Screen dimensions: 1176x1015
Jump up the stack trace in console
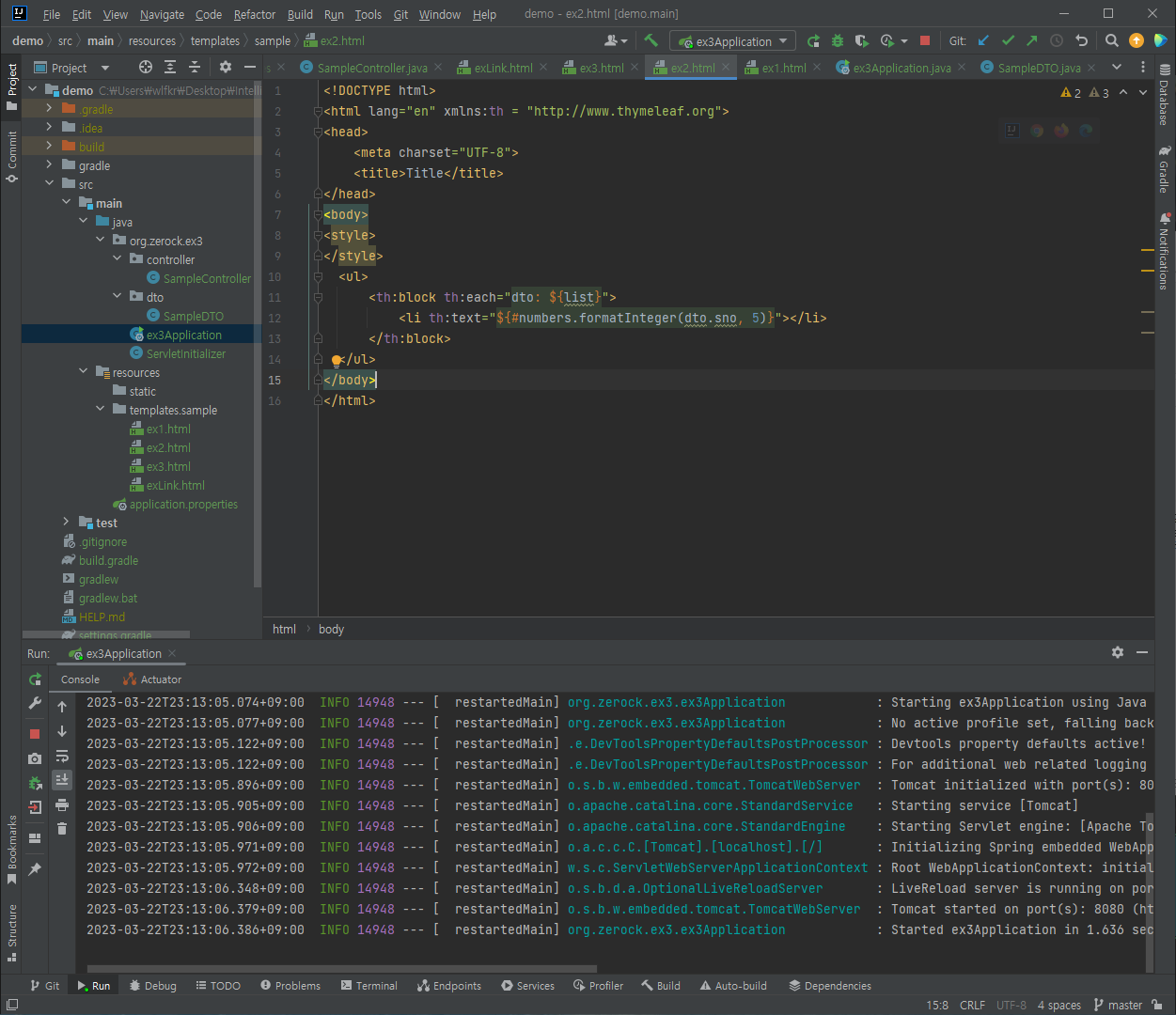62,707
